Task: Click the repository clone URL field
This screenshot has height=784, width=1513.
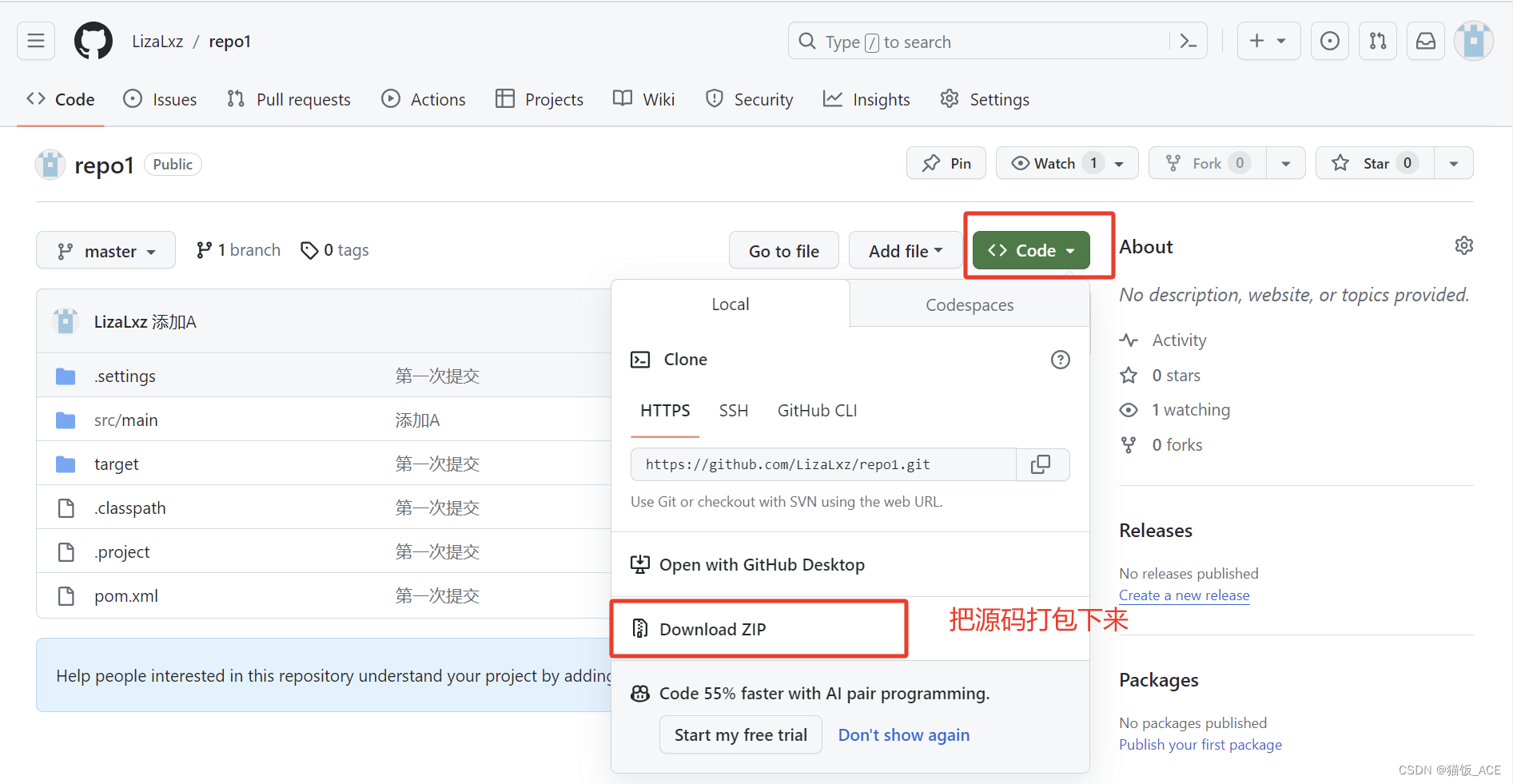Action: (823, 464)
